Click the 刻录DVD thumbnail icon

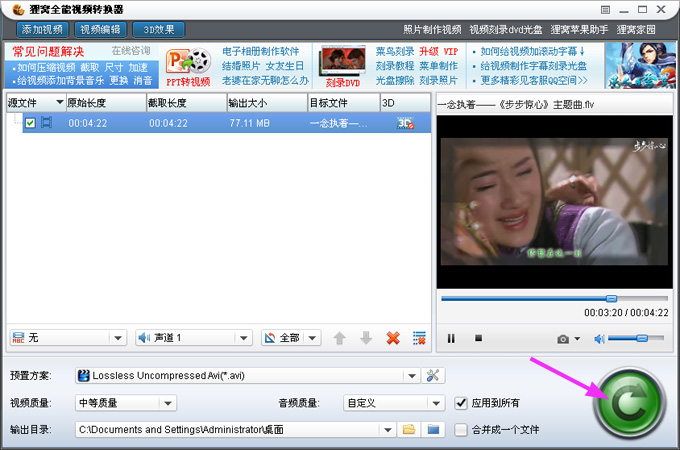click(x=343, y=66)
